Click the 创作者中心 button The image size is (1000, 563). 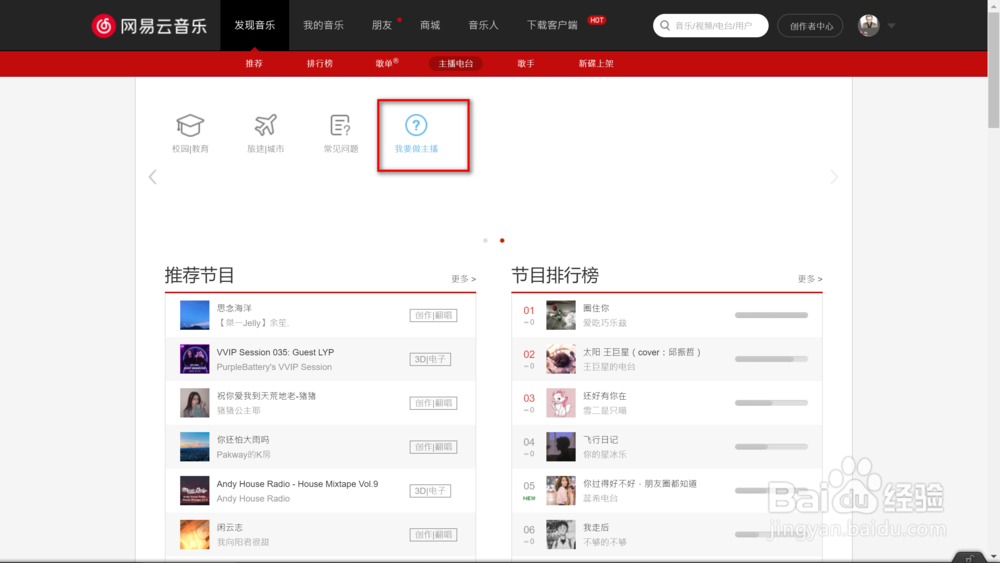[x=811, y=26]
